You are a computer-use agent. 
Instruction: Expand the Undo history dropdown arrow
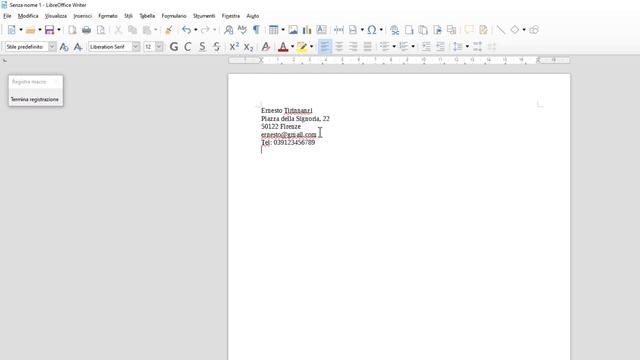coord(196,30)
